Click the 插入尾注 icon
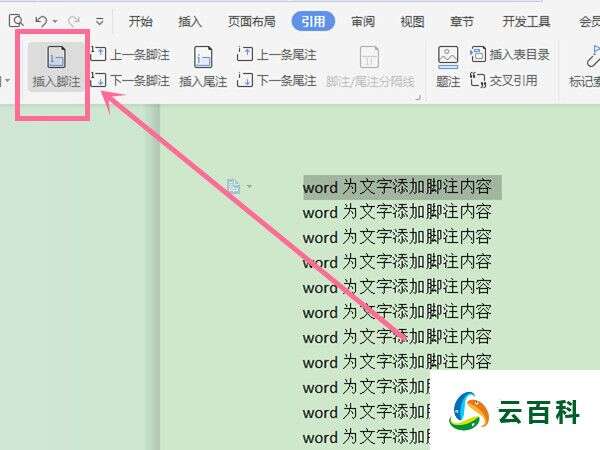The width and height of the screenshot is (600, 450). pos(203,57)
